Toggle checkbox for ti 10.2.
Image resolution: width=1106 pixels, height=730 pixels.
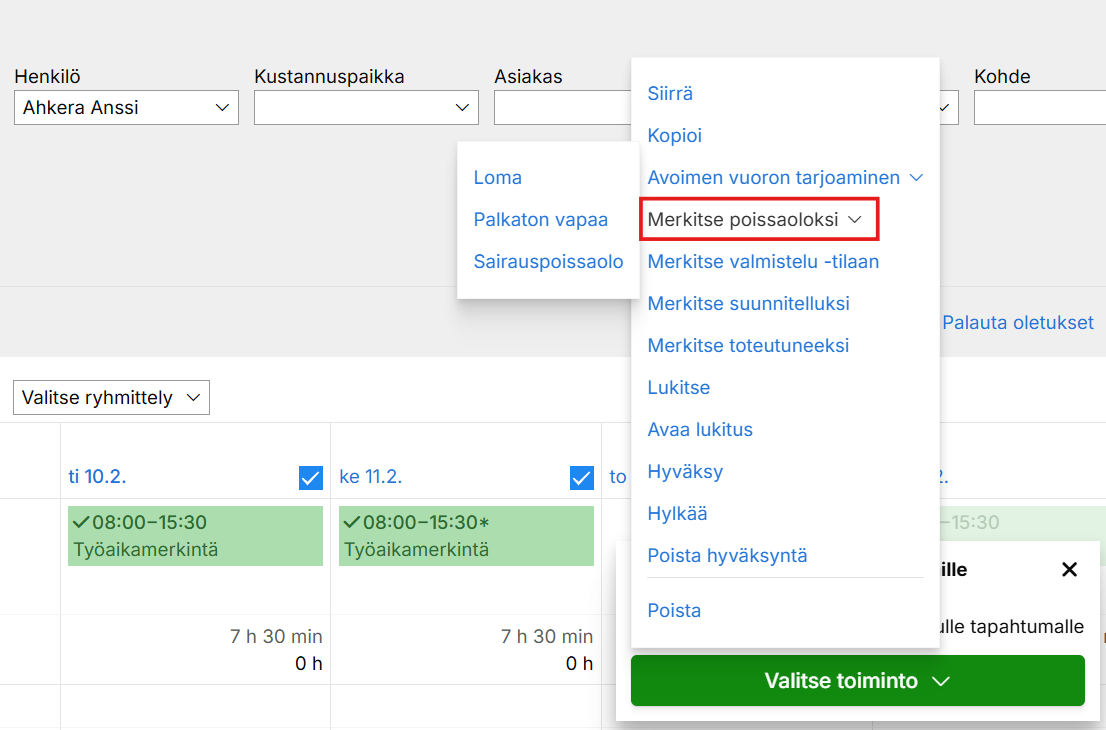(311, 478)
